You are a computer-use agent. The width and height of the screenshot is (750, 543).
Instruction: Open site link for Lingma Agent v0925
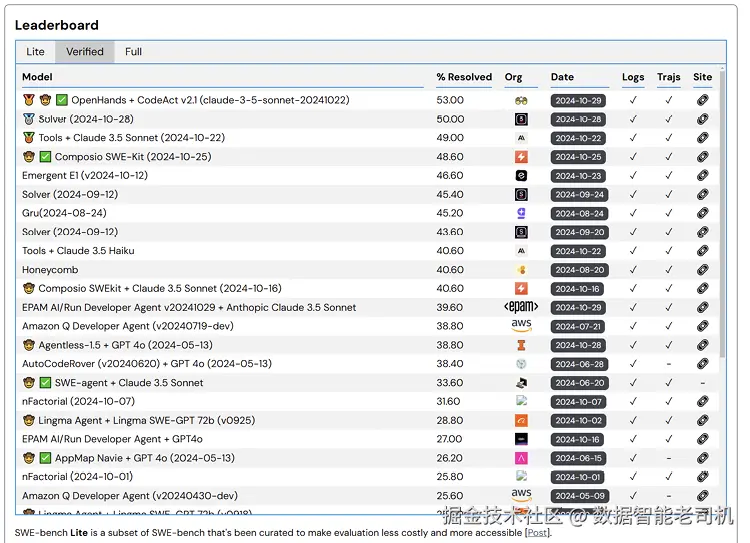(702, 421)
